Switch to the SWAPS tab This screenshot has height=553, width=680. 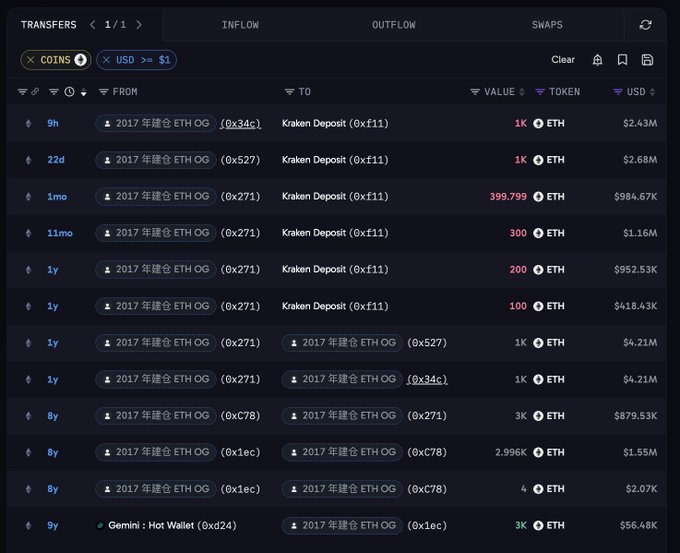(547, 25)
